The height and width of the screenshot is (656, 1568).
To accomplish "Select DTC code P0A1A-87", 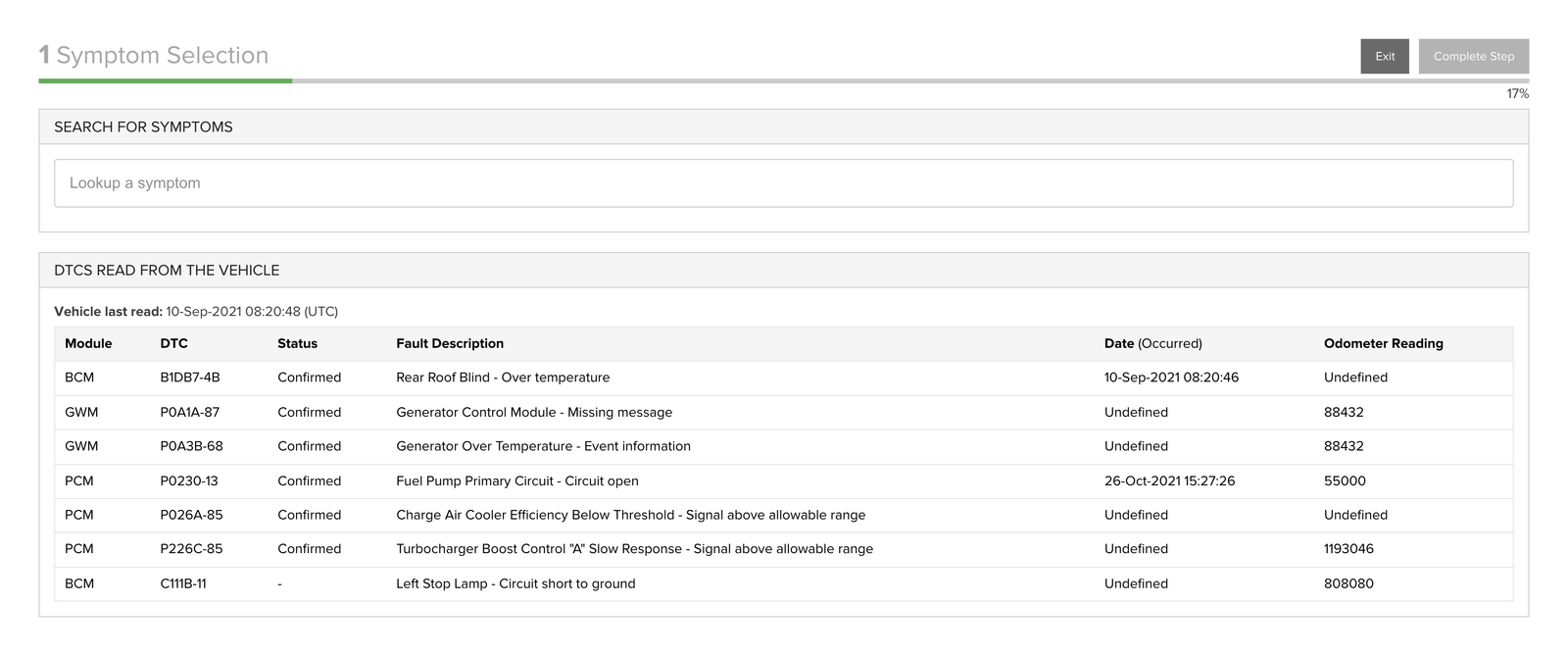I will tap(189, 412).
